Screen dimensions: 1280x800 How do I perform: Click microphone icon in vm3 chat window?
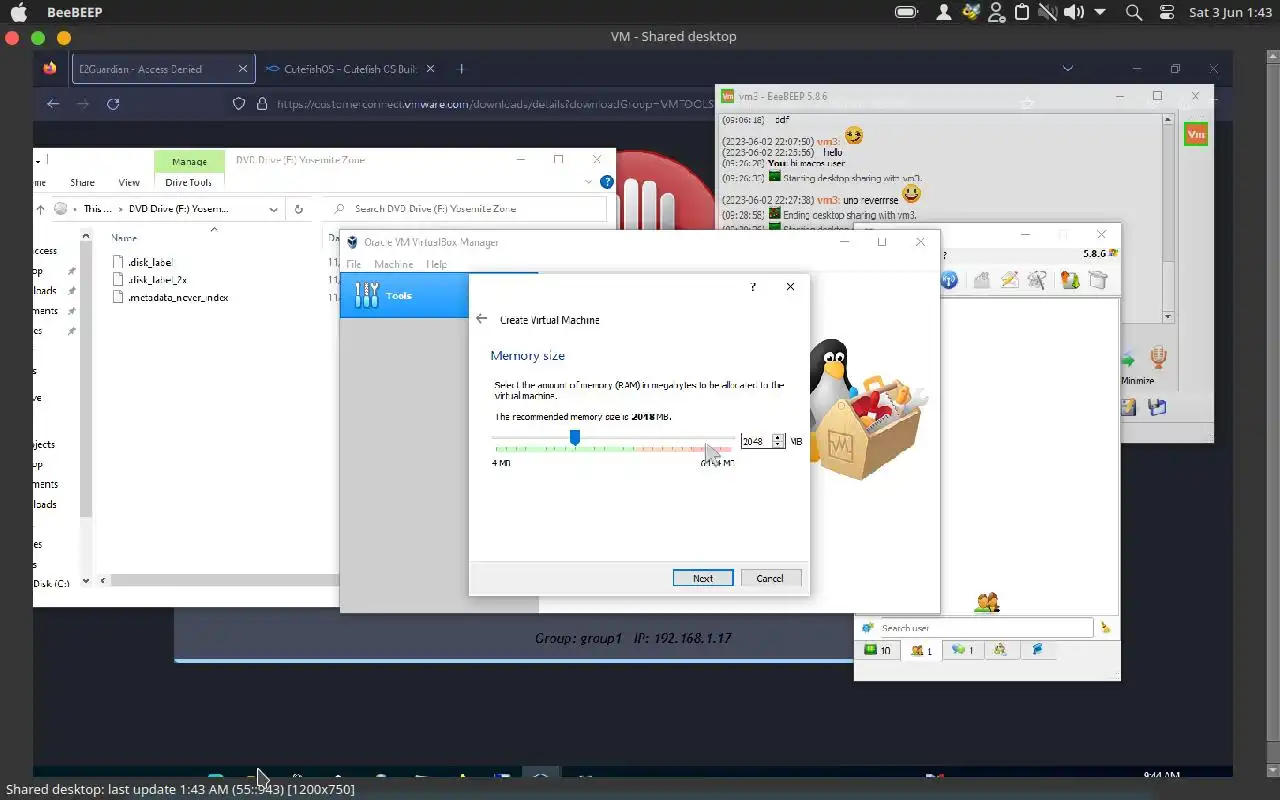pyautogui.click(x=1158, y=358)
